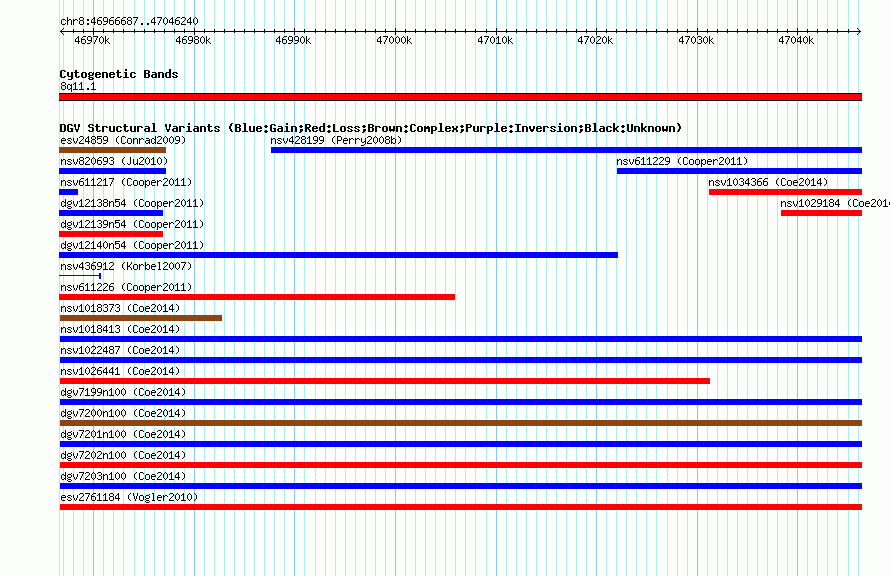Click the red 8q11.1 cytogenetic band bar
This screenshot has width=890, height=576.
pos(460,97)
